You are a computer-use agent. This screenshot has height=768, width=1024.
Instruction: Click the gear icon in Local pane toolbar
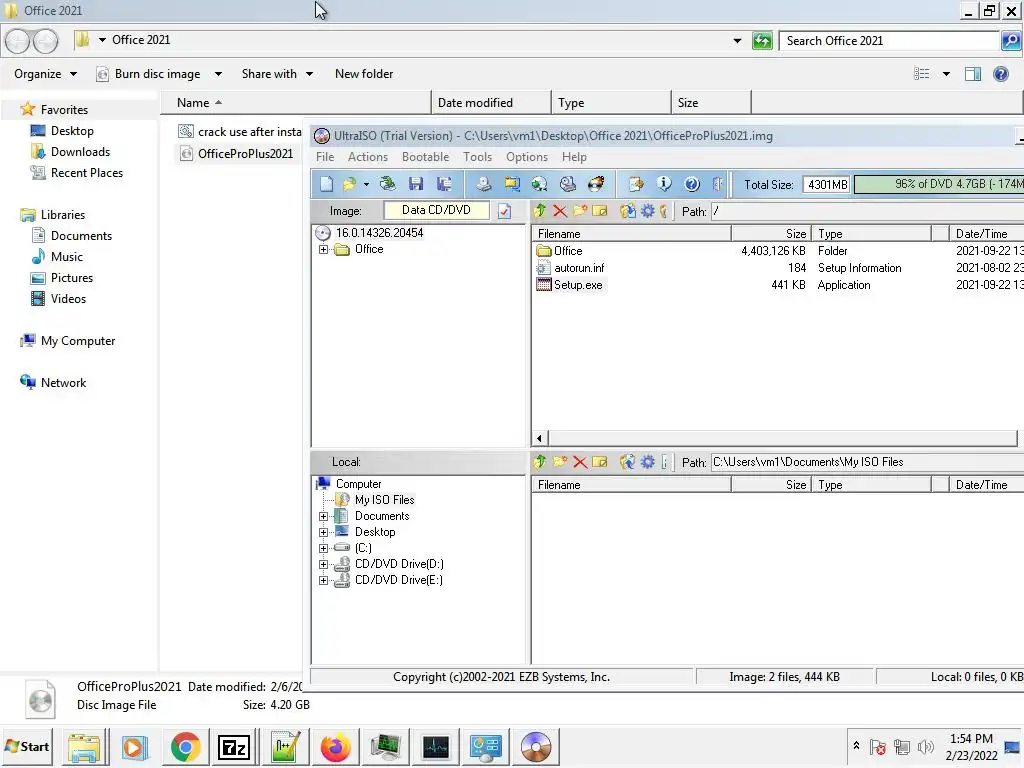[x=648, y=462]
